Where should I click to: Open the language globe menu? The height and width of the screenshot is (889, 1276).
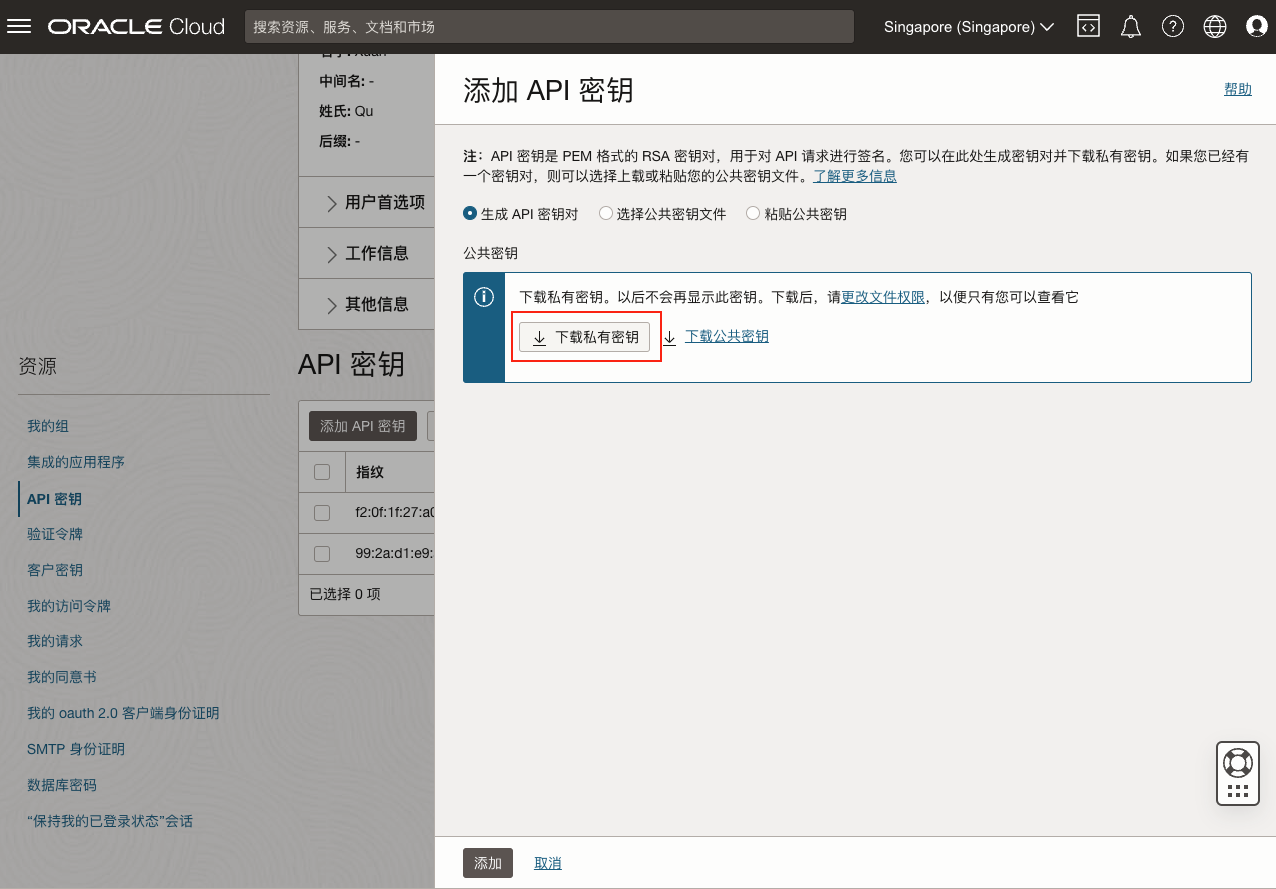pyautogui.click(x=1215, y=27)
